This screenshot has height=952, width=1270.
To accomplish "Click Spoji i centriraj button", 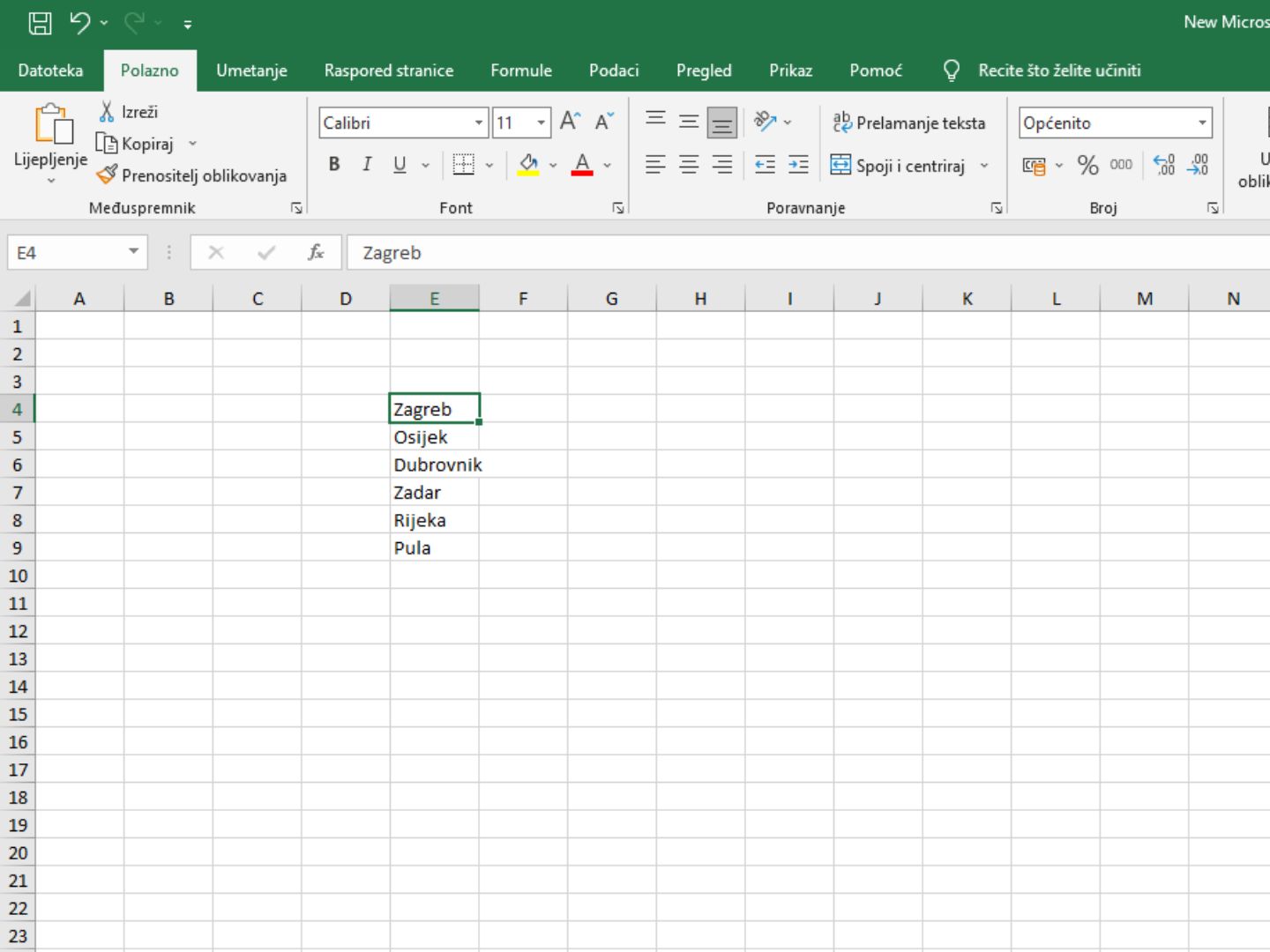I will (x=899, y=165).
